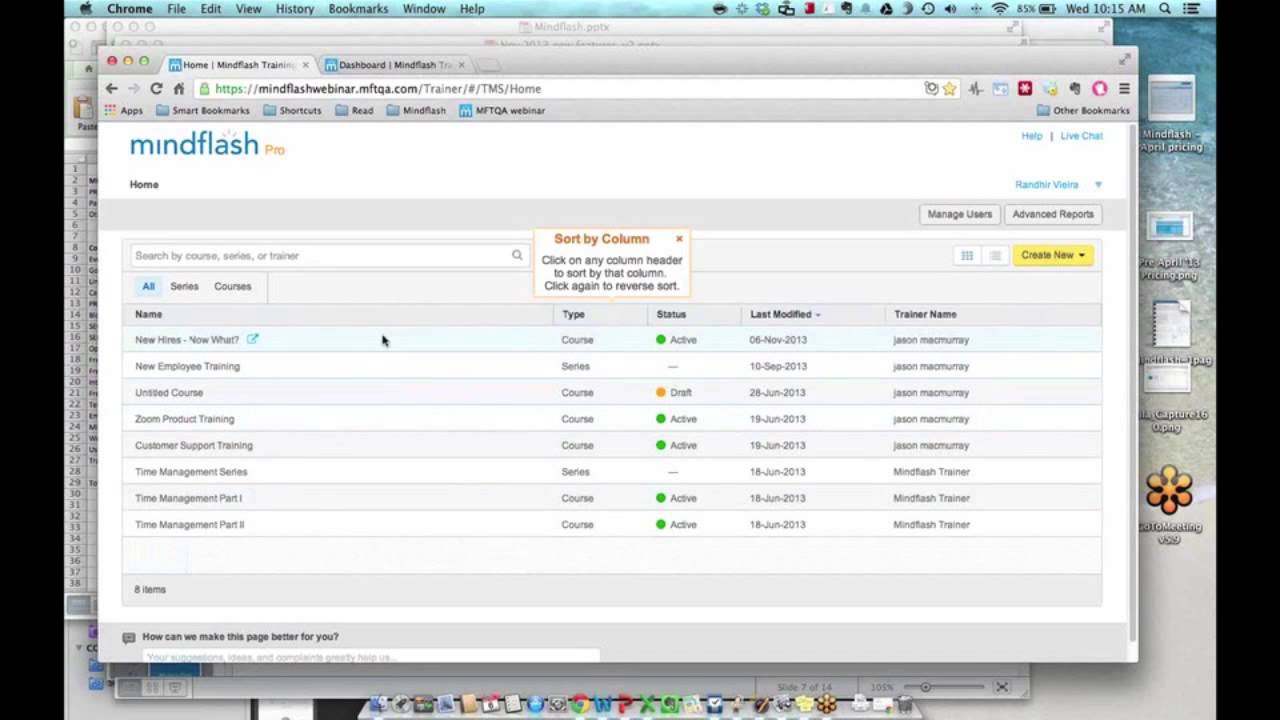Click the browser address bar URL
The width and height of the screenshot is (1280, 720).
pyautogui.click(x=378, y=88)
